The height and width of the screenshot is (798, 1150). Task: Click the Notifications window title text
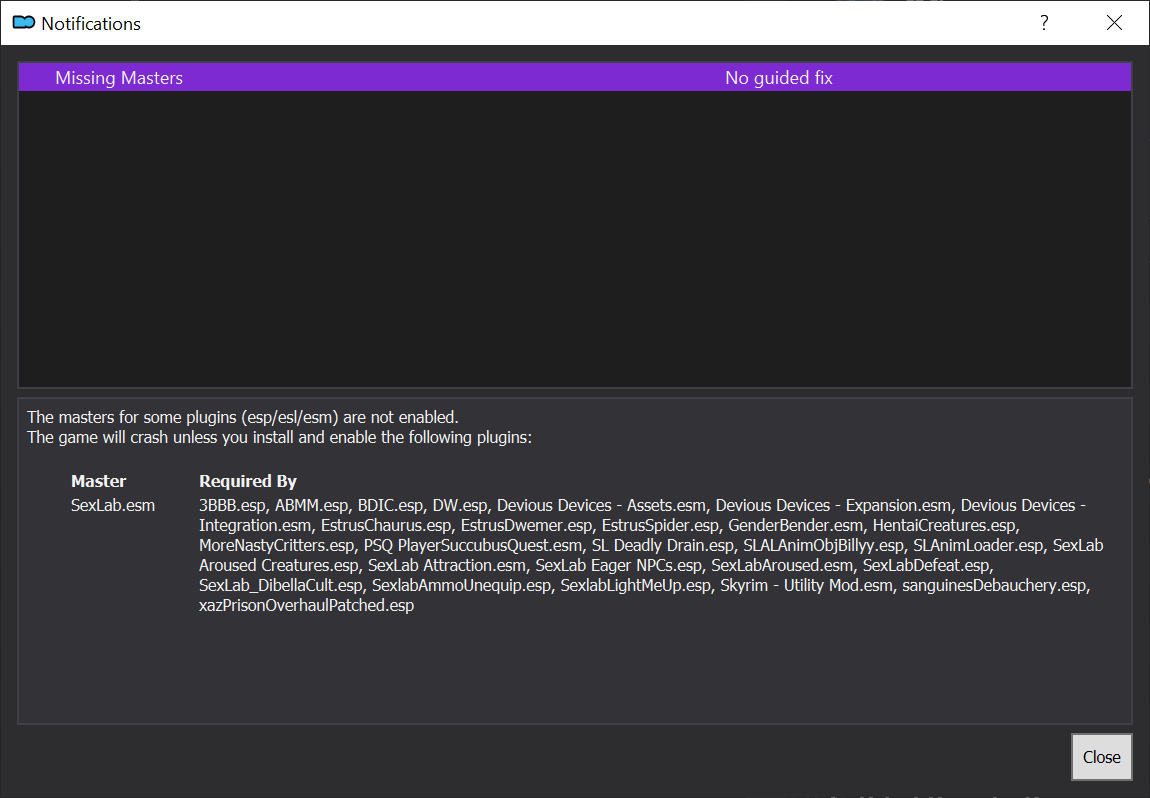(x=91, y=23)
